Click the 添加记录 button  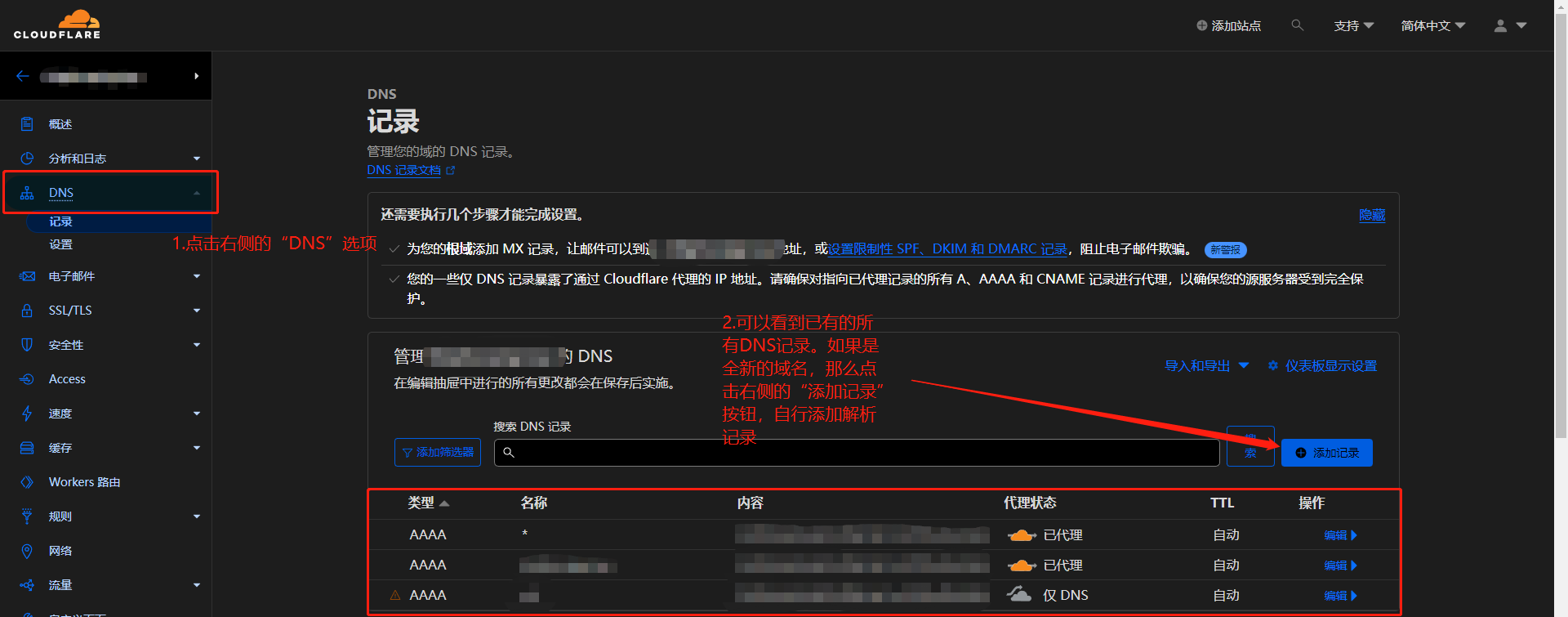point(1327,453)
